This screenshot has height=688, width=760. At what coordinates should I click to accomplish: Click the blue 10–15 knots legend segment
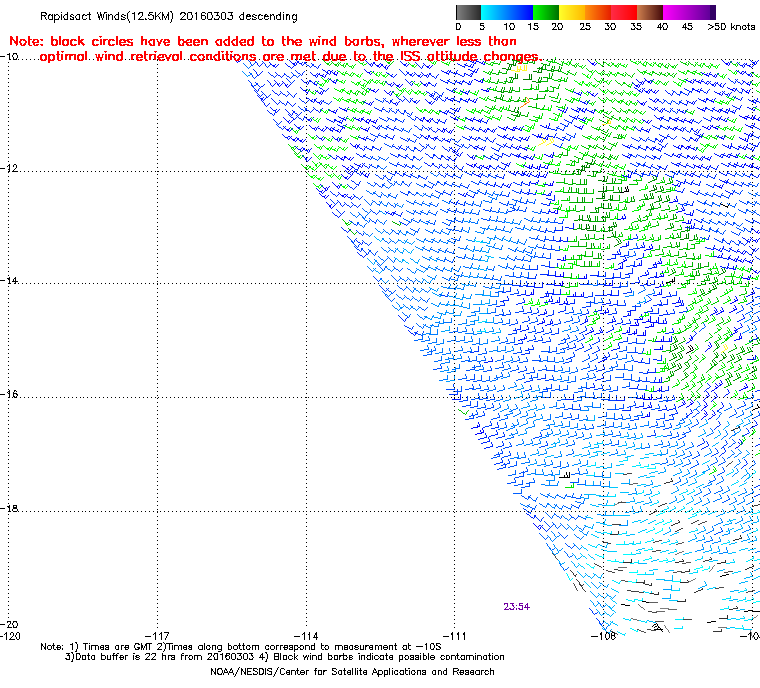(520, 12)
